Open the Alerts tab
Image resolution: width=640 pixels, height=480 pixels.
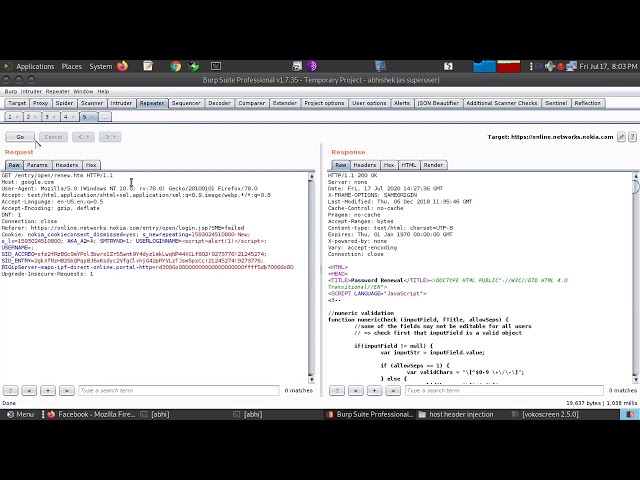[402, 103]
